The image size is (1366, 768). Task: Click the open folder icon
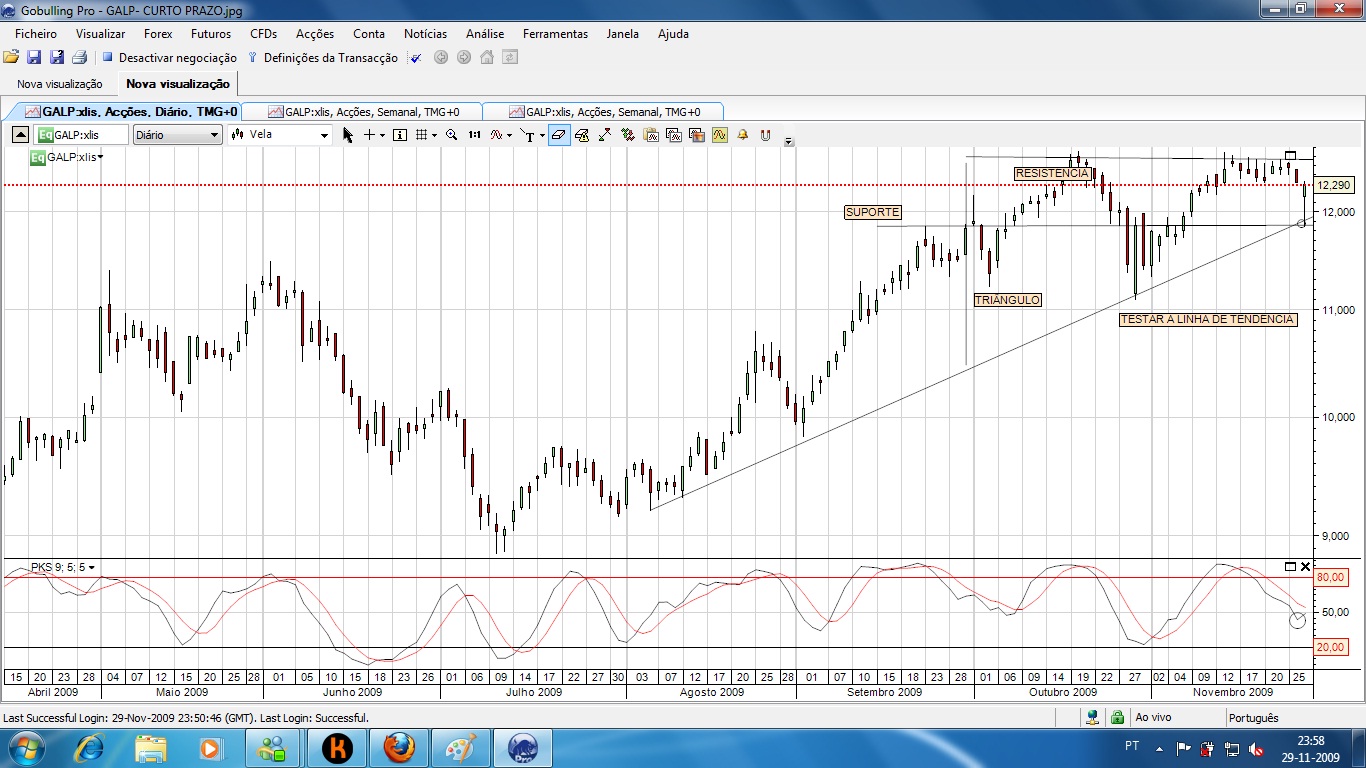point(11,58)
